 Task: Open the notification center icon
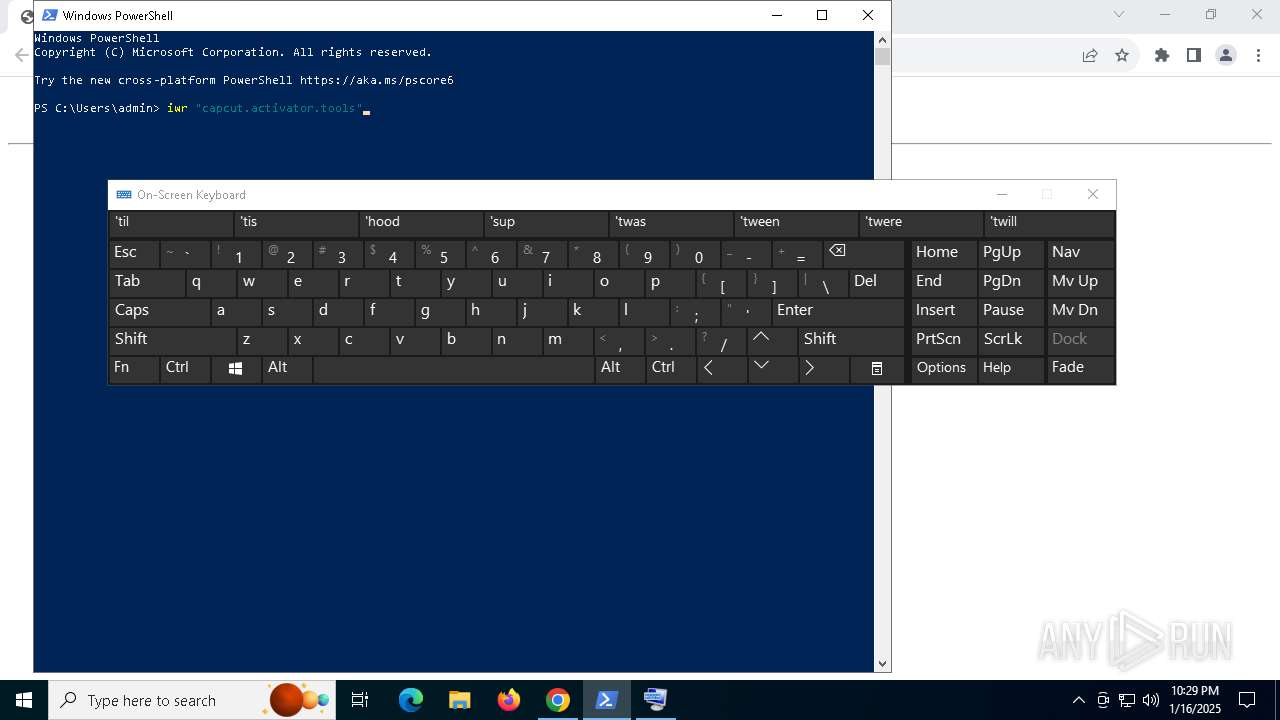(1247, 700)
